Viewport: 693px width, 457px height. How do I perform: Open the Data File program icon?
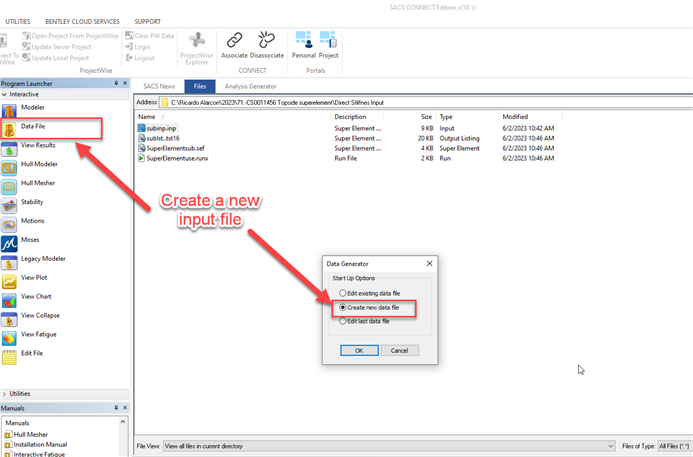pyautogui.click(x=9, y=129)
